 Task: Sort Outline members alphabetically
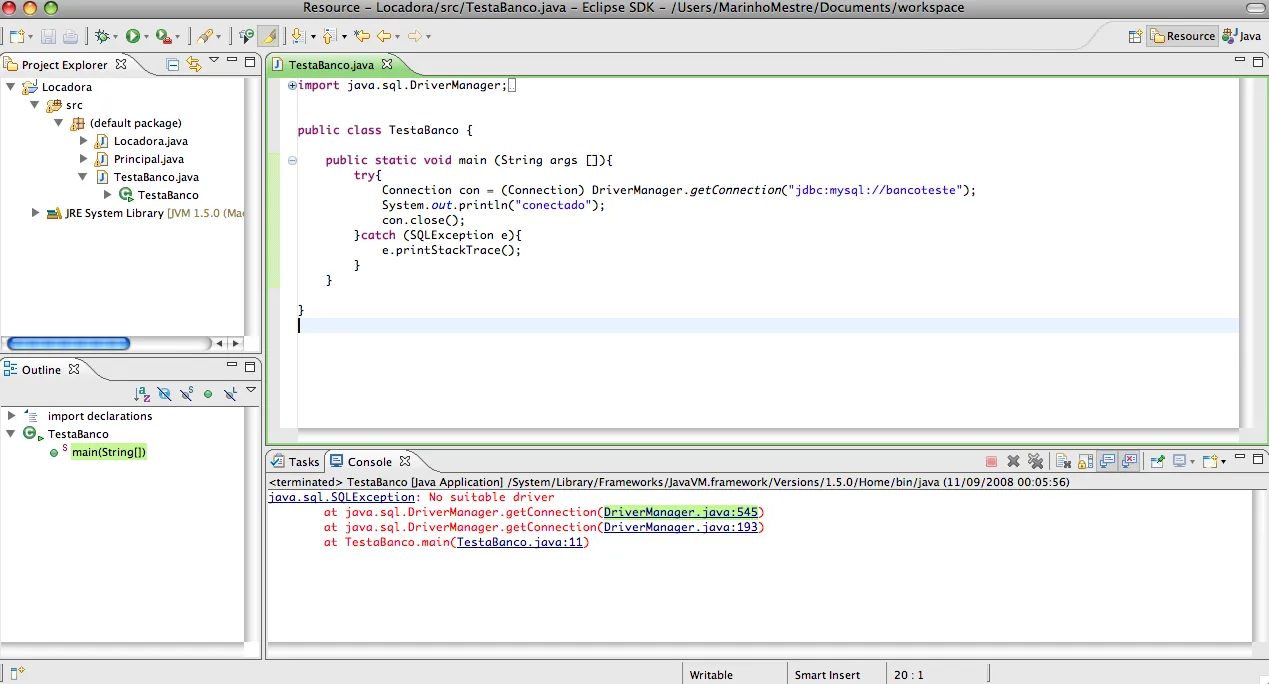(142, 394)
